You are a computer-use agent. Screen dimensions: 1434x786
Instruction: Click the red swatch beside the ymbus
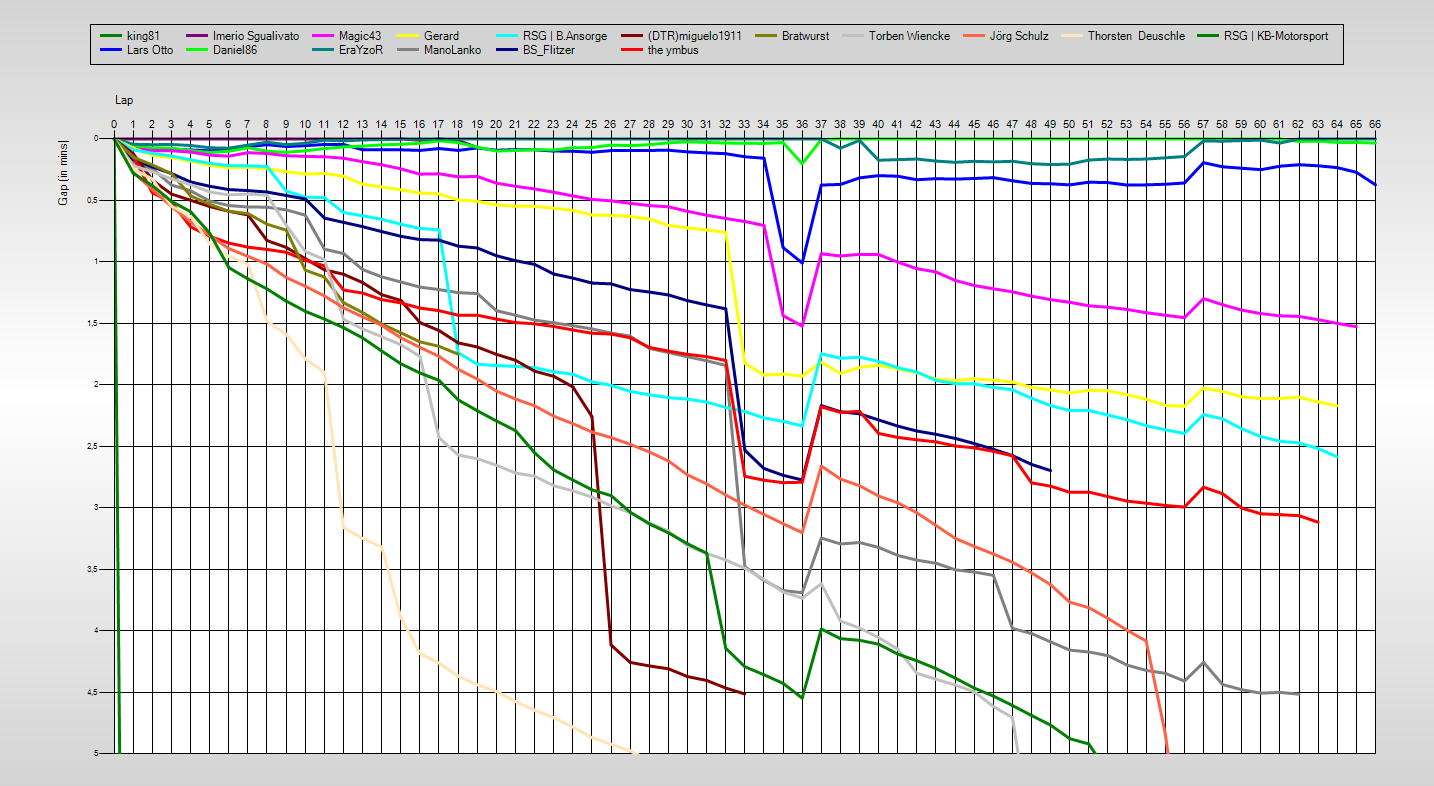(x=630, y=51)
